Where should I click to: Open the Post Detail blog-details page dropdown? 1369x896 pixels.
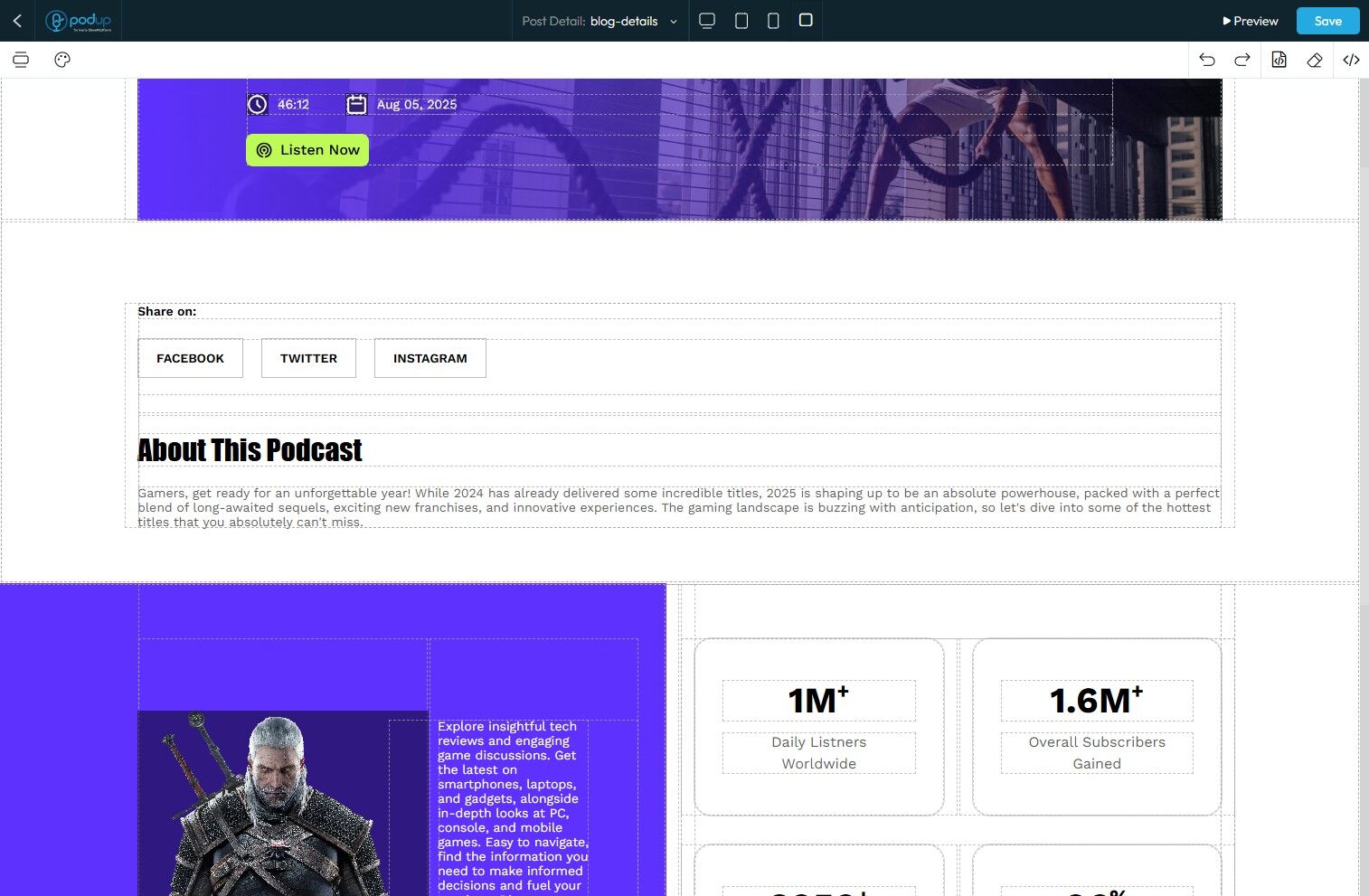[x=600, y=21]
